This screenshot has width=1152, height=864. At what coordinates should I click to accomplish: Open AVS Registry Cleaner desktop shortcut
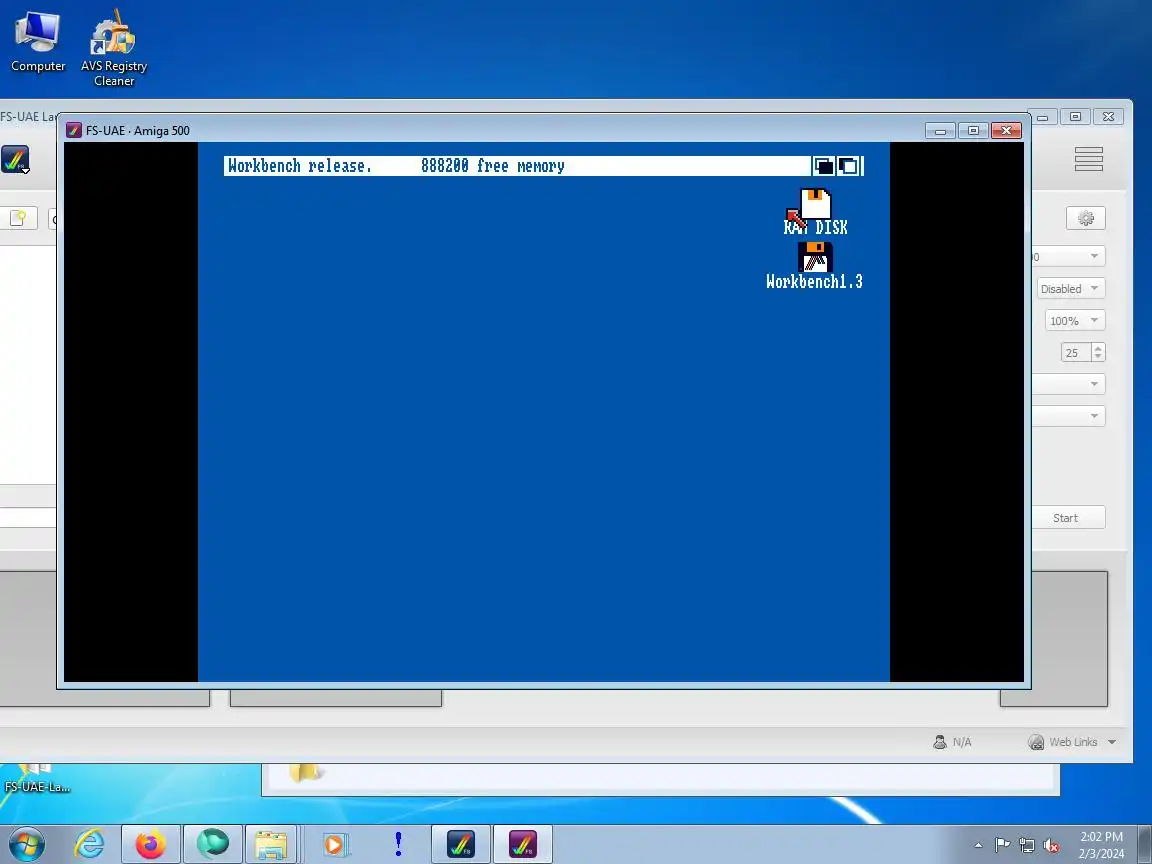pyautogui.click(x=114, y=48)
